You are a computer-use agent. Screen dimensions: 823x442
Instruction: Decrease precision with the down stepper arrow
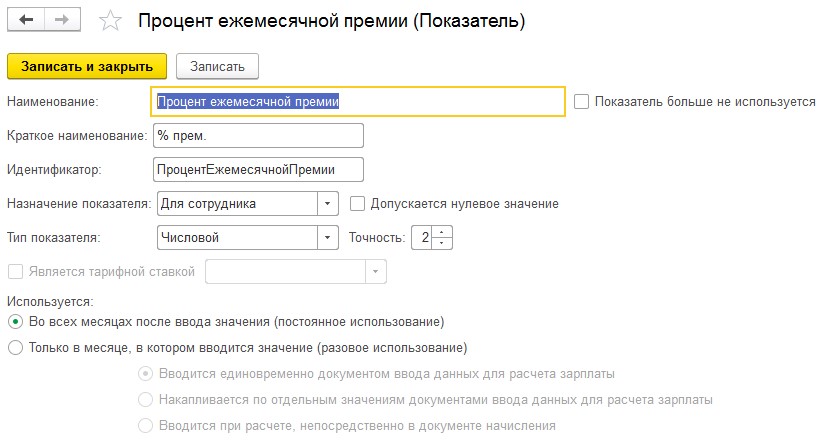tap(442, 243)
